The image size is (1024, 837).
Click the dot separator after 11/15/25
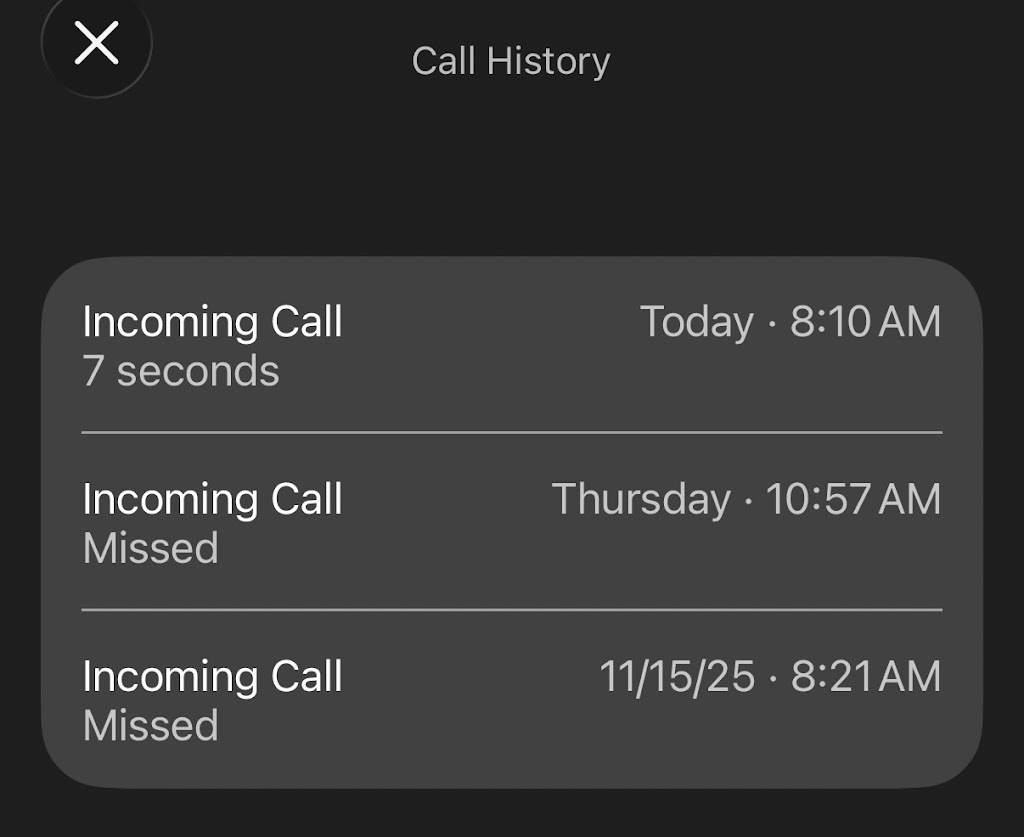point(773,677)
